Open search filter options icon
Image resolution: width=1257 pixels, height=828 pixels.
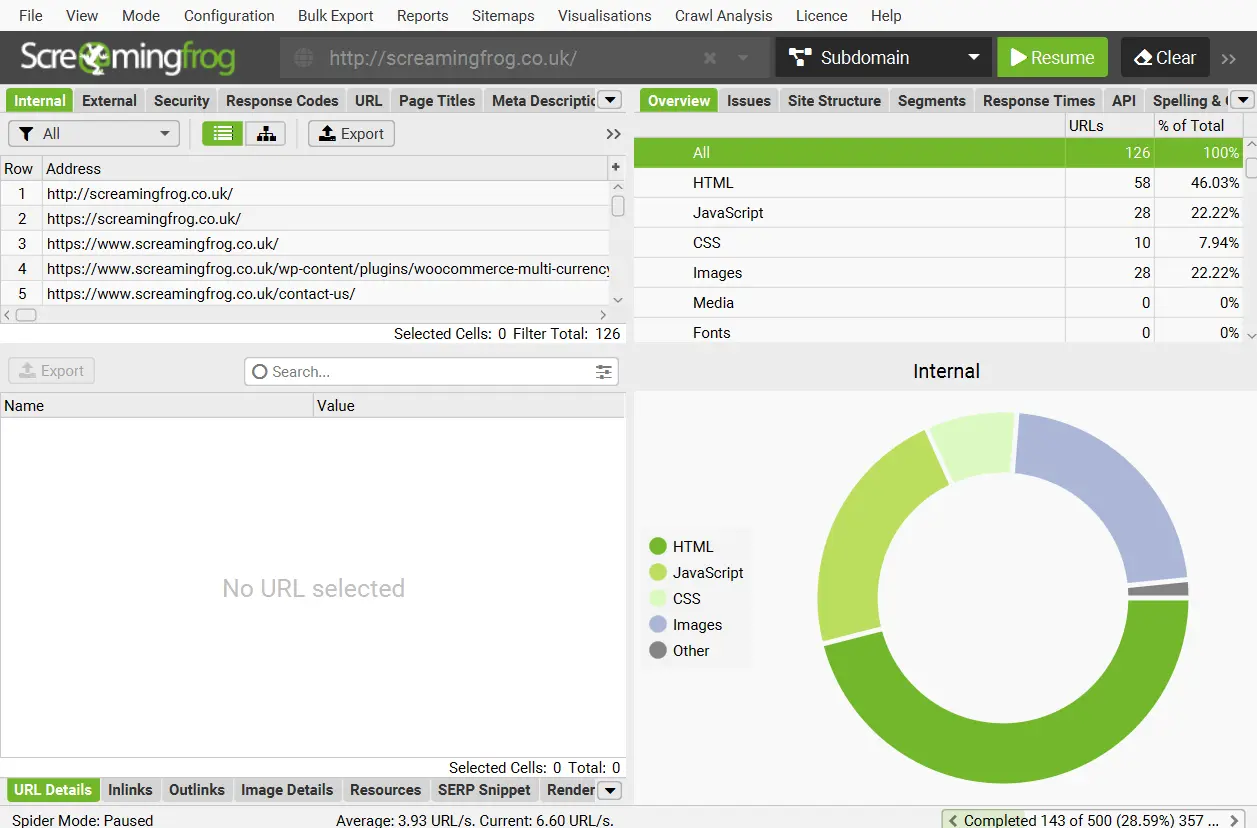(604, 372)
